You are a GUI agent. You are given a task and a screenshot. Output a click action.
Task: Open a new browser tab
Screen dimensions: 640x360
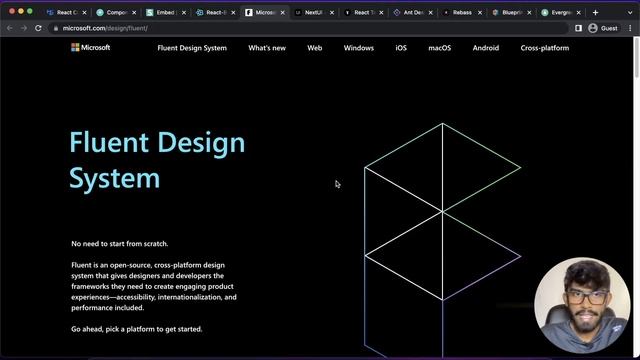(596, 13)
